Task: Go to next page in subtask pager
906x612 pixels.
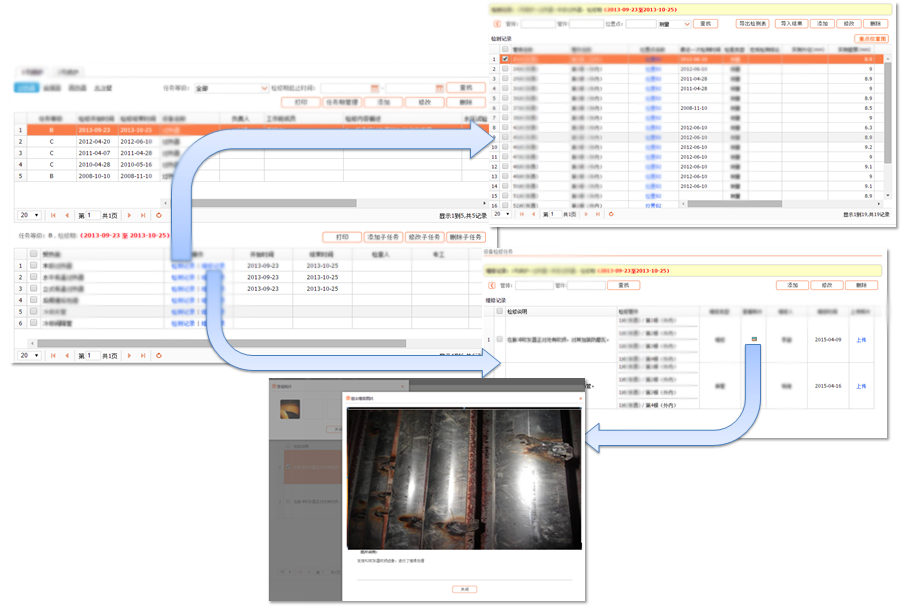Action: tap(129, 355)
